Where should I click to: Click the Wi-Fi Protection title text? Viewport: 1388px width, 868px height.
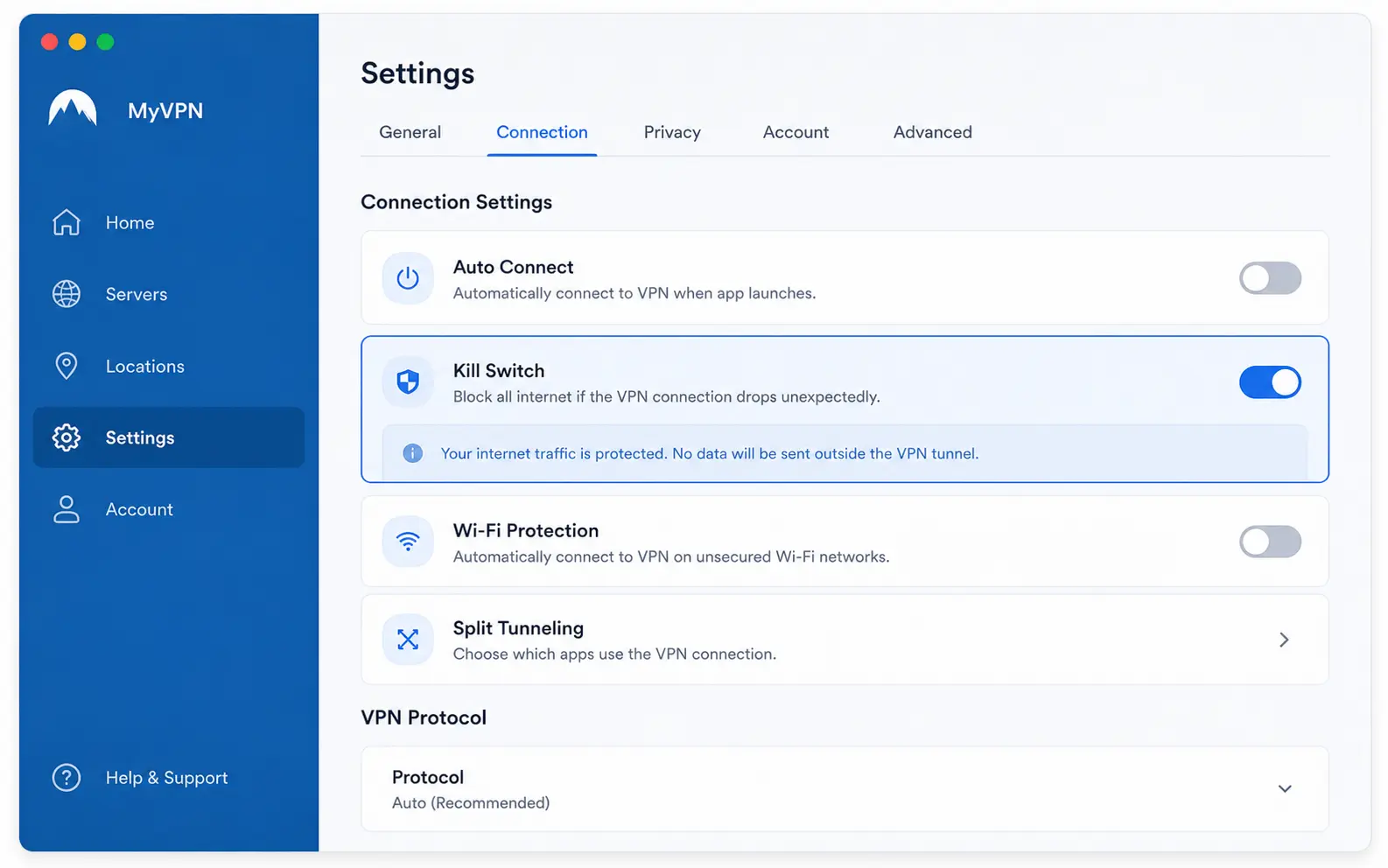click(526, 530)
